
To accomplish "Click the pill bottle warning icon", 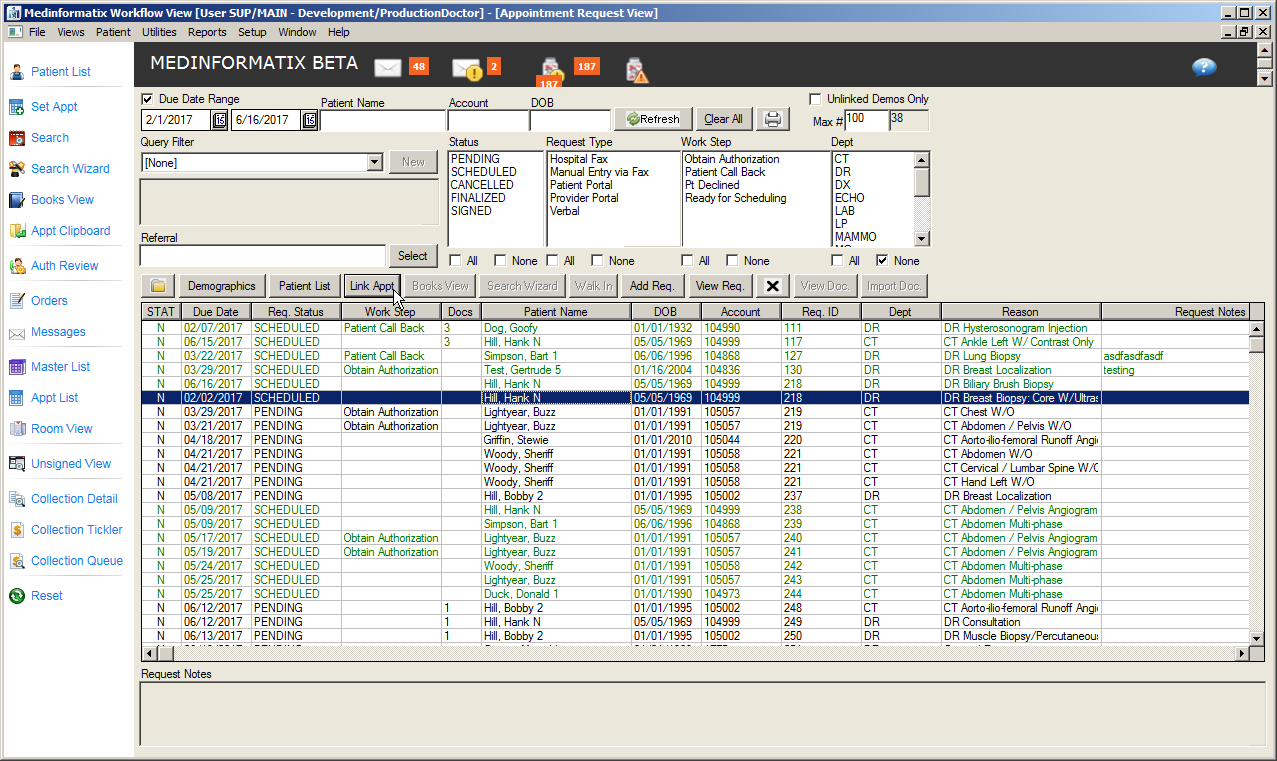I will click(x=636, y=69).
